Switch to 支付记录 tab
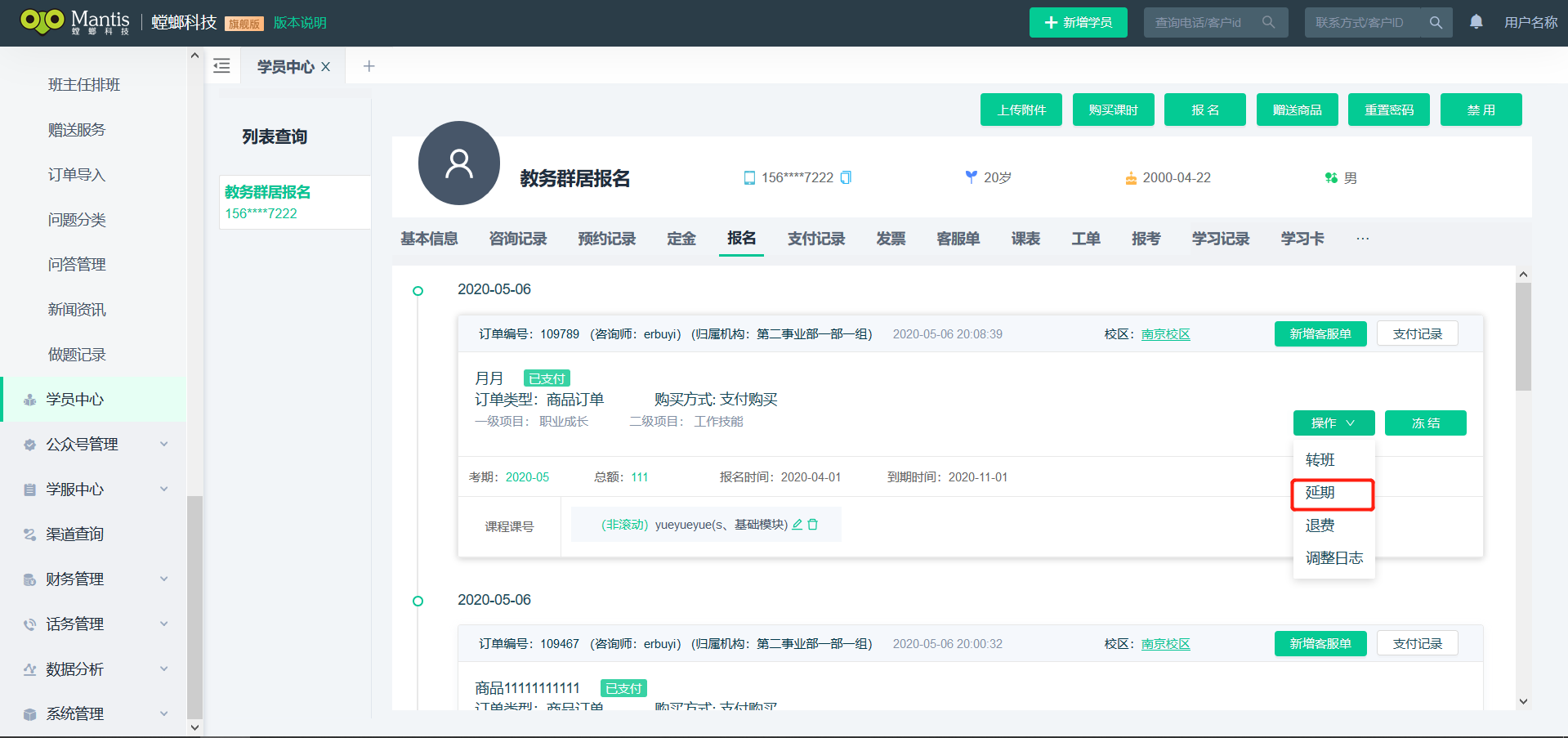The image size is (1568, 738). [x=816, y=239]
